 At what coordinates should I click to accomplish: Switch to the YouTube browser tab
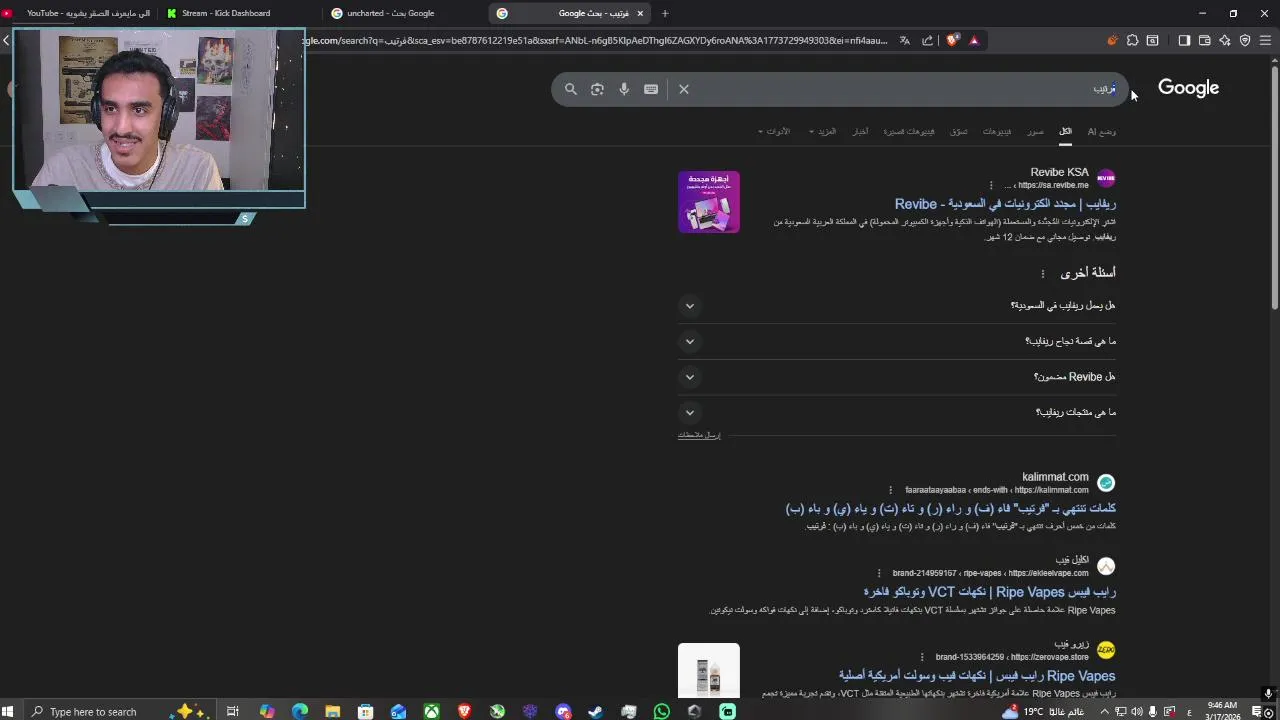(x=80, y=13)
